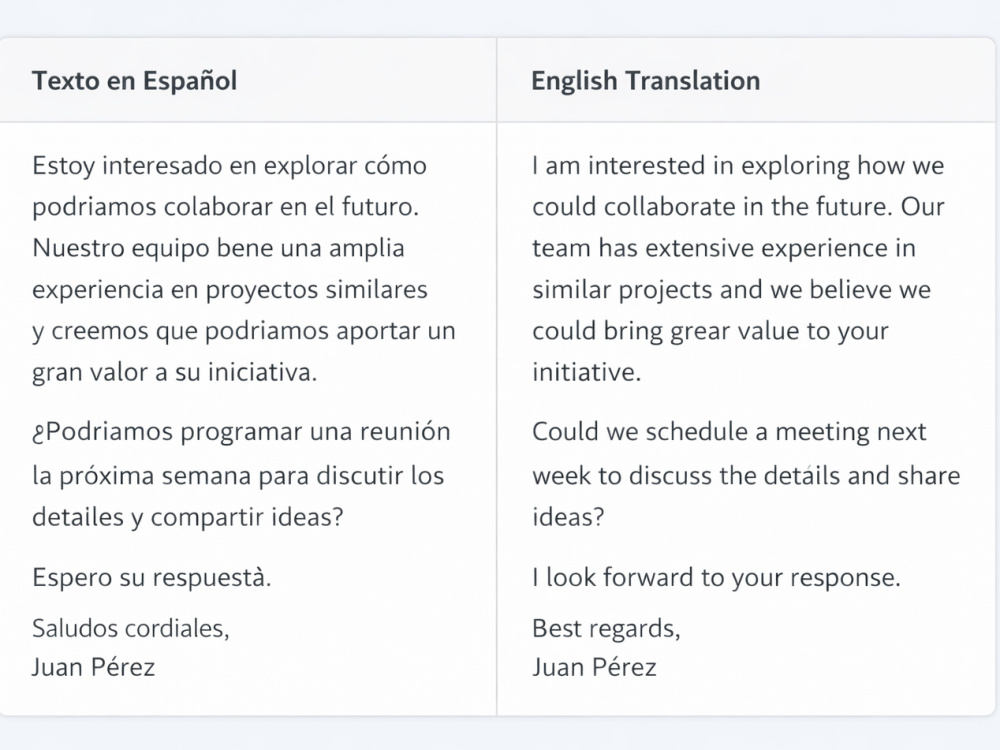Click the word 'detailes' in the Spanish question
This screenshot has height=750, width=1000.
click(x=78, y=517)
